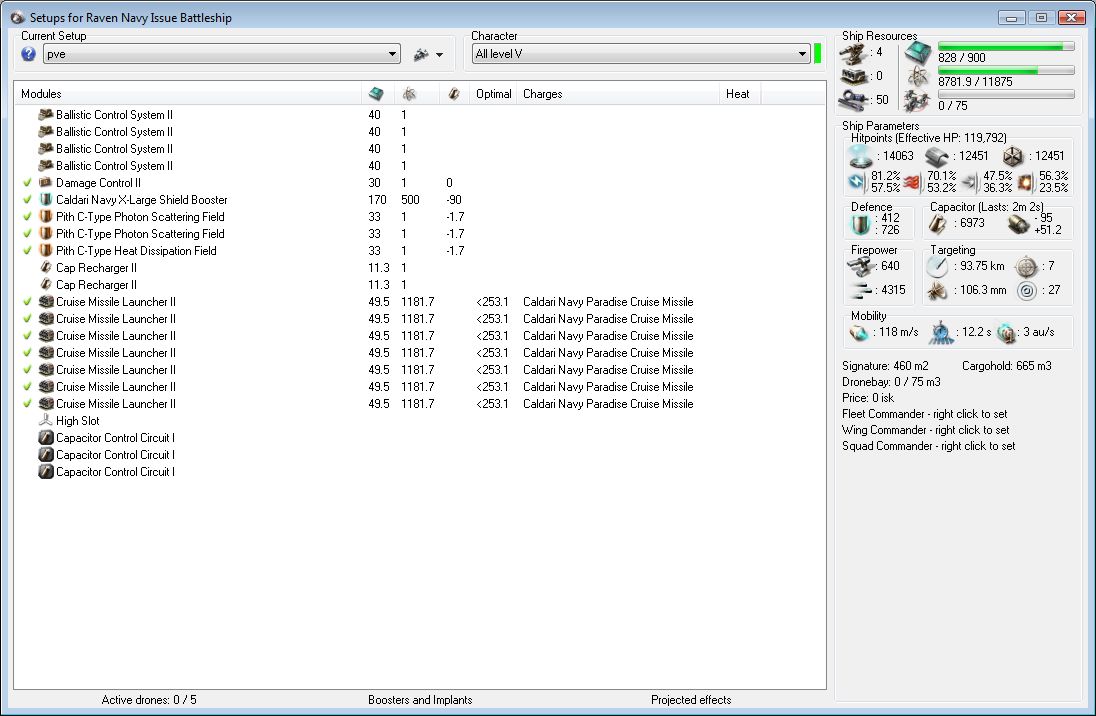Viewport: 1096px width, 716px height.
Task: Expand the arrow next to ship icon
Action: [439, 55]
